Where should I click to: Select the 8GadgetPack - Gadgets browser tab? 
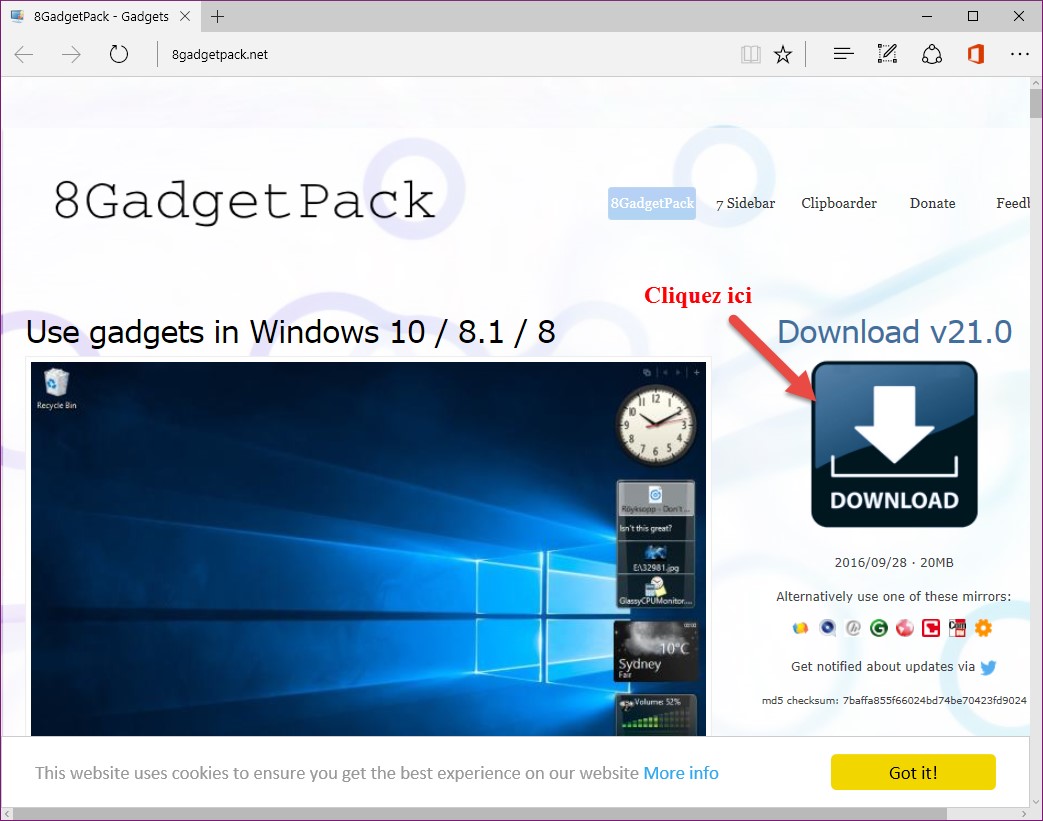pyautogui.click(x=100, y=17)
